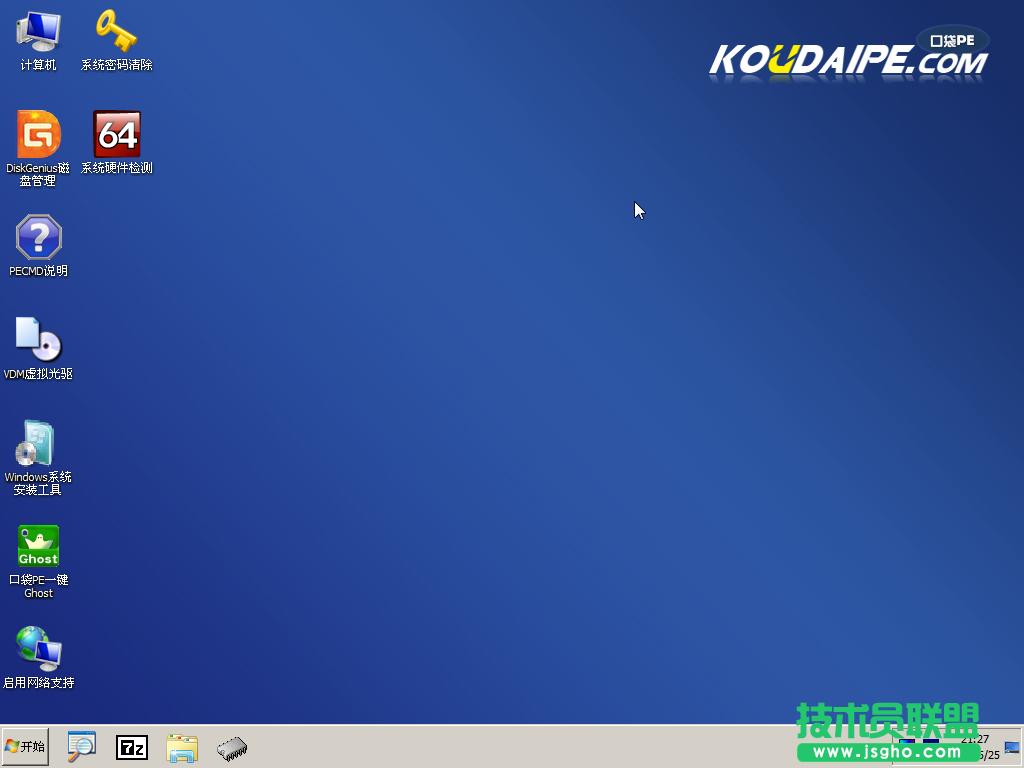
Task: Launch 7-Zip from the taskbar
Action: [x=131, y=747]
